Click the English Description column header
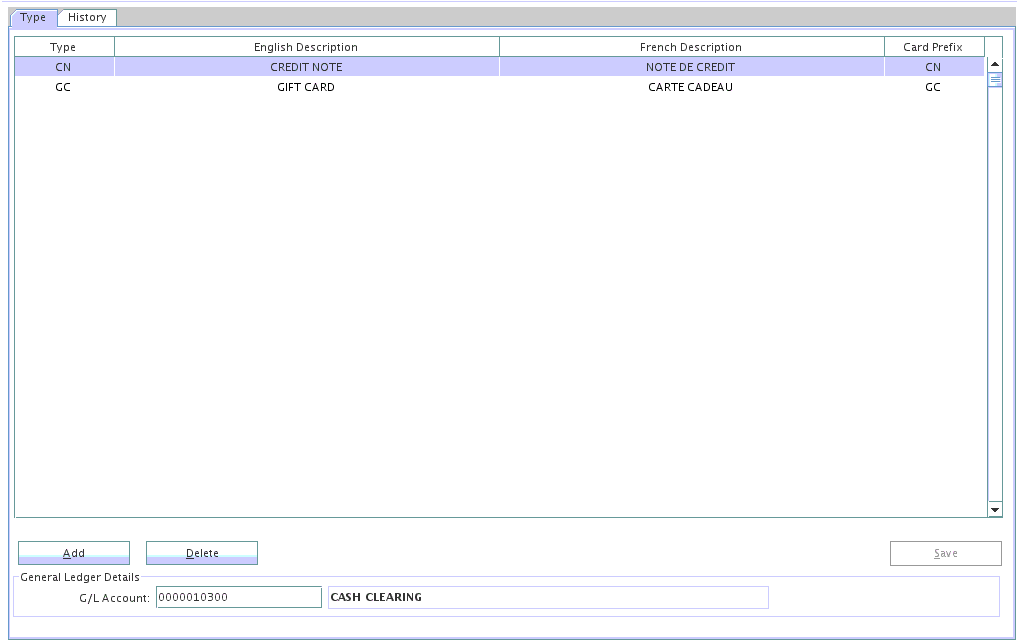Image resolution: width=1017 pixels, height=641 pixels. (x=306, y=47)
